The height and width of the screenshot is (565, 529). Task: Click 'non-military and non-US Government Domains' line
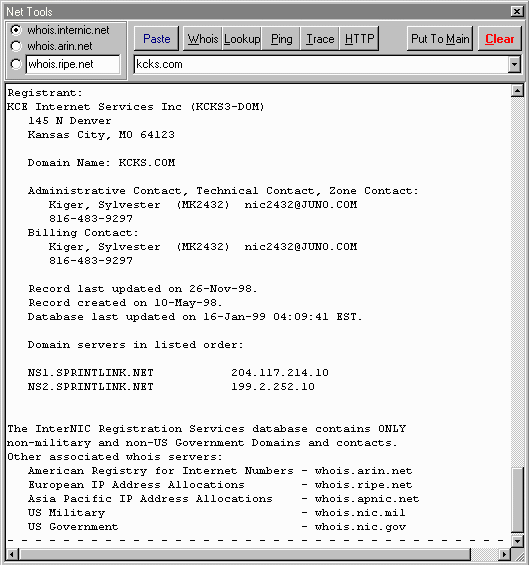pyautogui.click(x=202, y=443)
